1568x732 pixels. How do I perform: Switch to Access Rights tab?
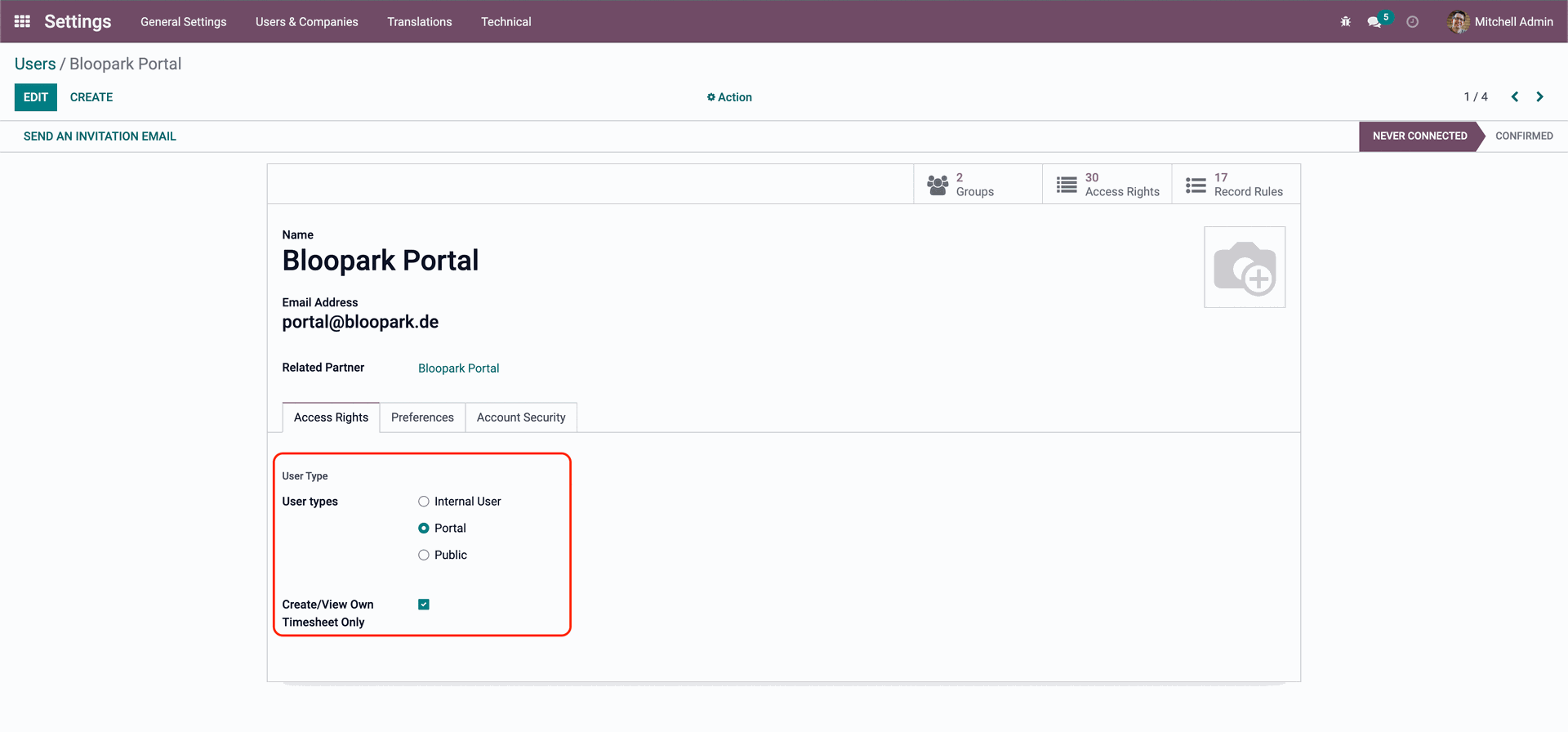tap(331, 417)
